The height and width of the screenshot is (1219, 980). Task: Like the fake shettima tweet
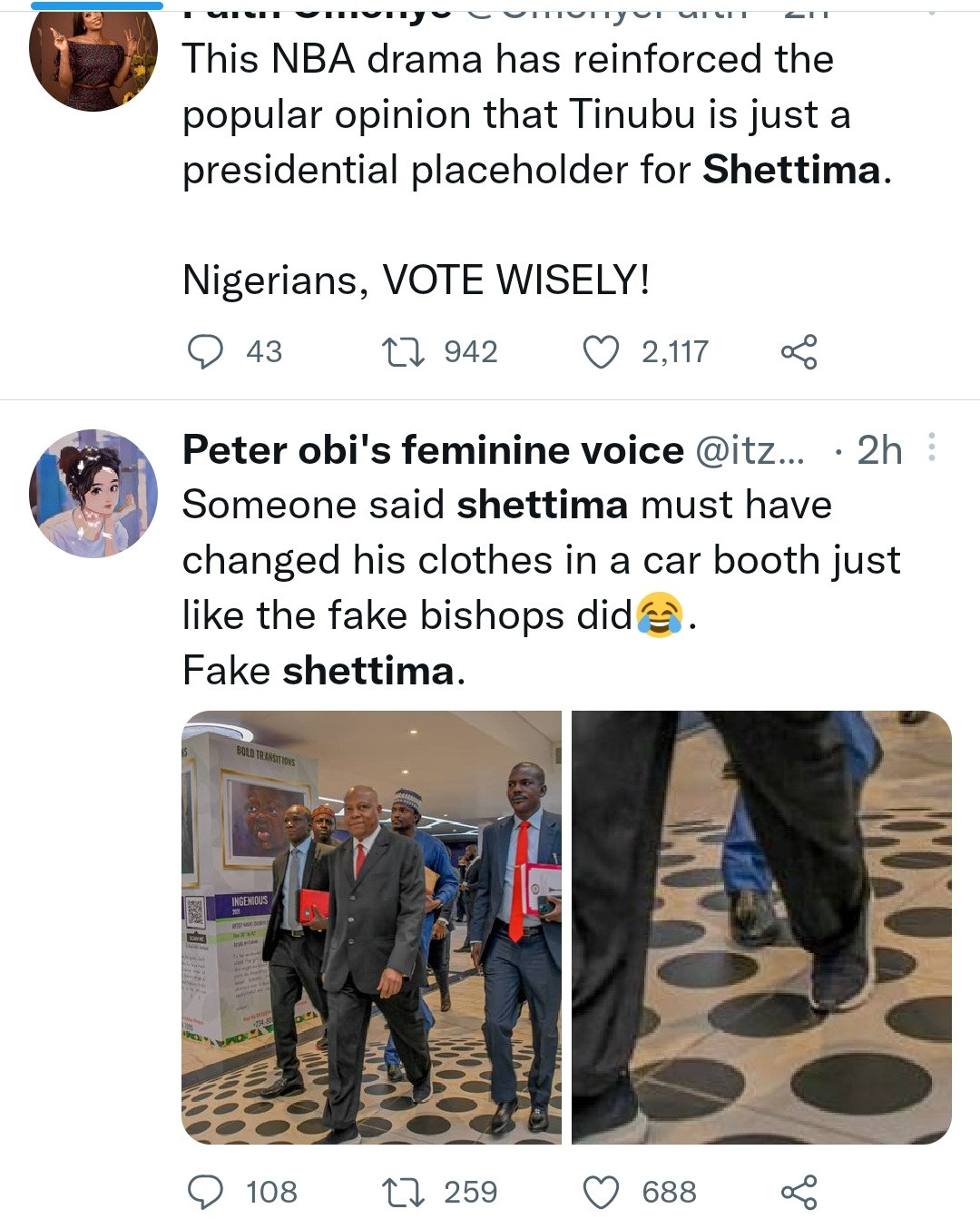[x=600, y=1192]
